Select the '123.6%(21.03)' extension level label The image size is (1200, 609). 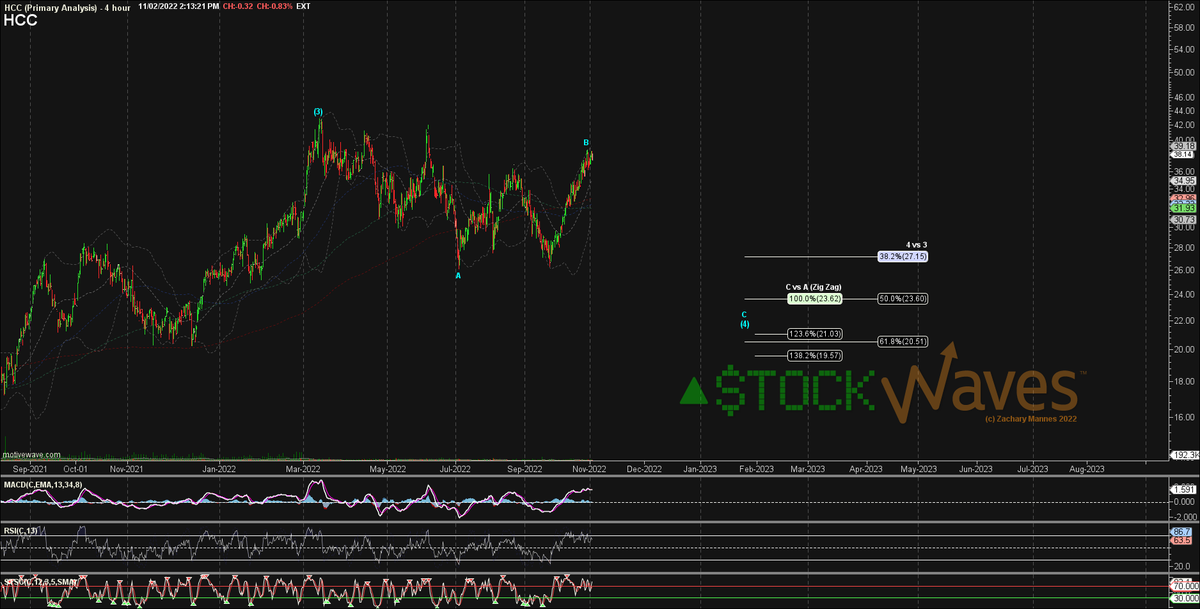pos(816,334)
